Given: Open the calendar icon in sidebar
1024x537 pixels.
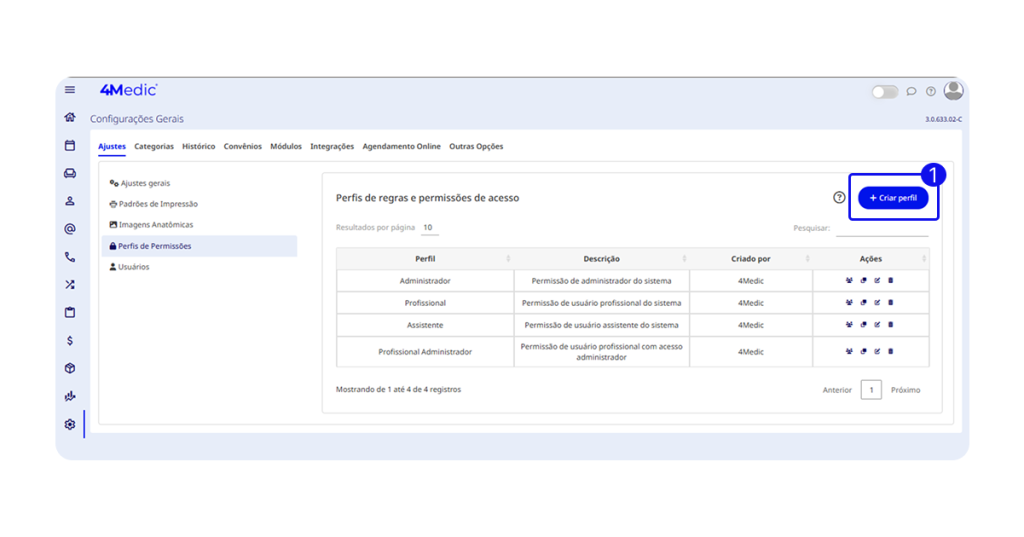Looking at the screenshot, I should (70, 145).
